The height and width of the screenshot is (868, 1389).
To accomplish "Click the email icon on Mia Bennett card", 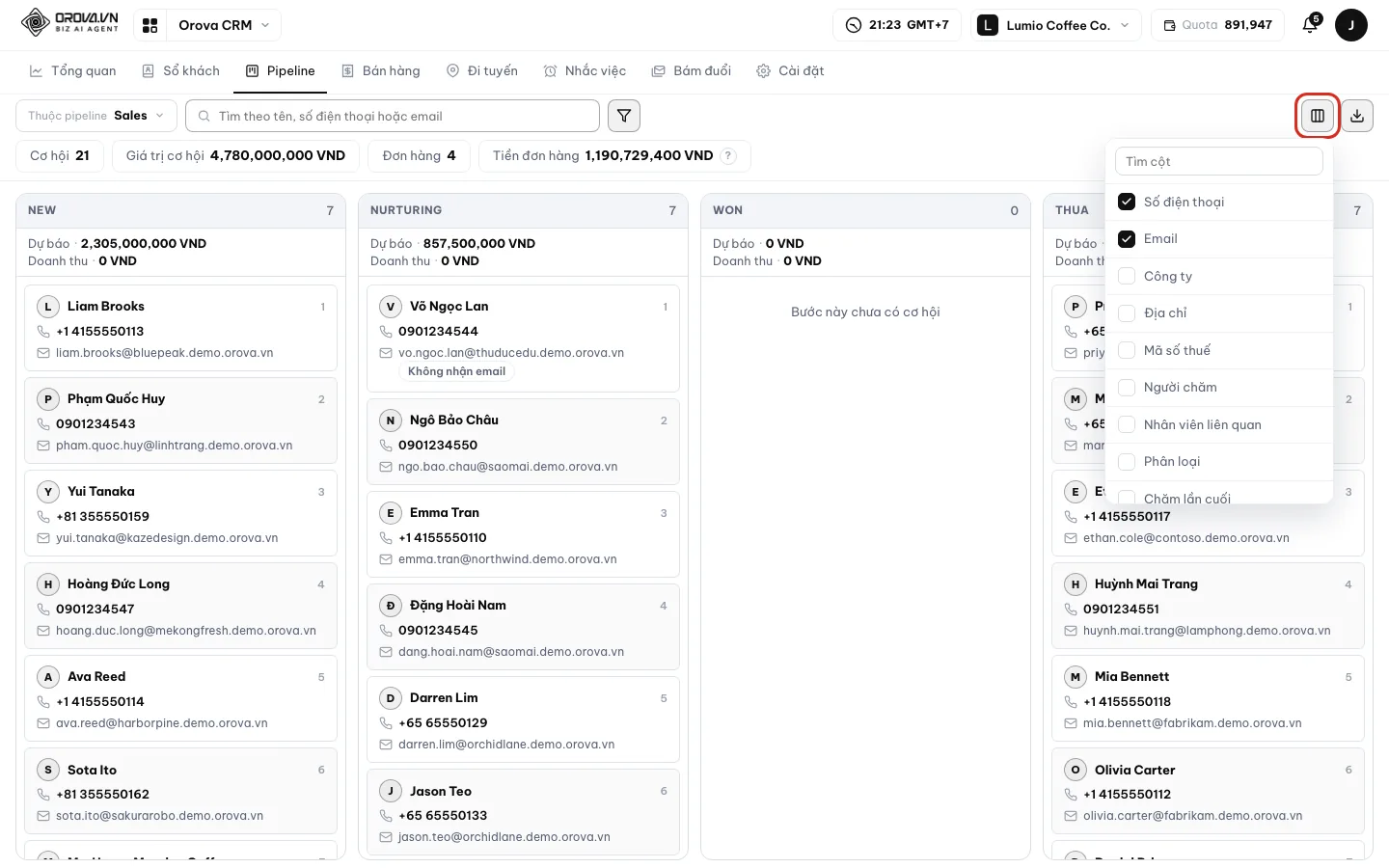I will click(1071, 723).
